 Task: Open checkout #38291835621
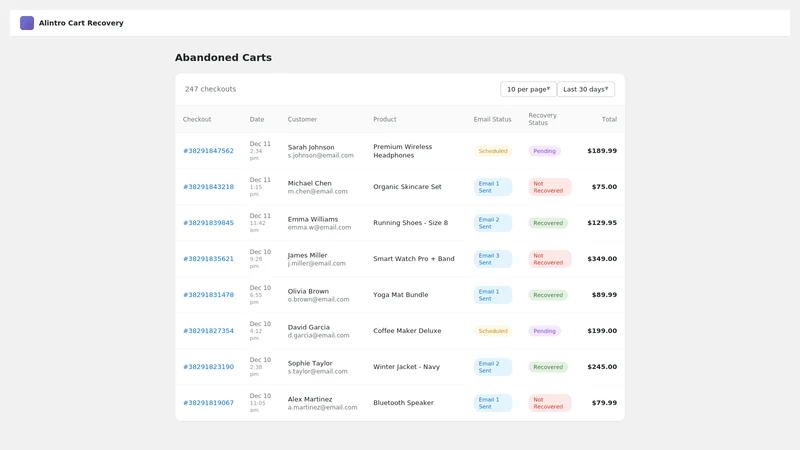click(208, 259)
